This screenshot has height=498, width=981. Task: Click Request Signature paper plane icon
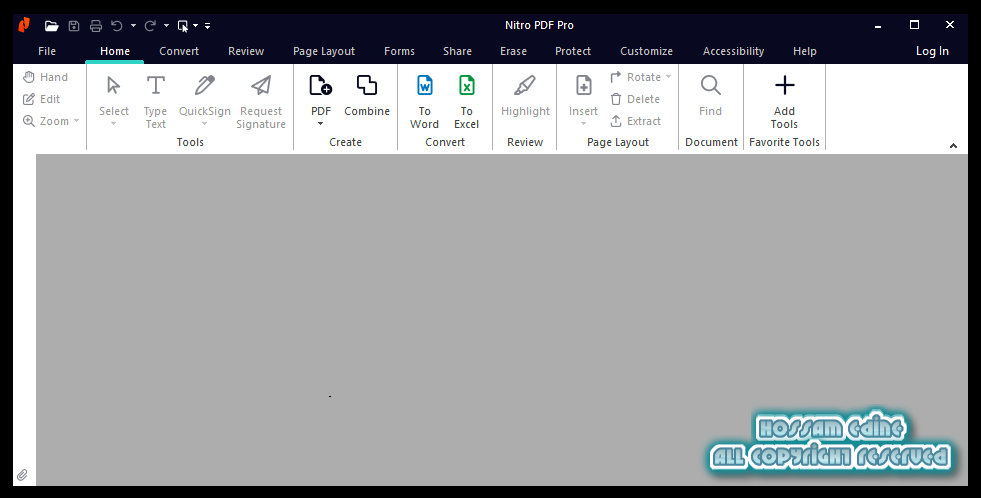point(261,86)
